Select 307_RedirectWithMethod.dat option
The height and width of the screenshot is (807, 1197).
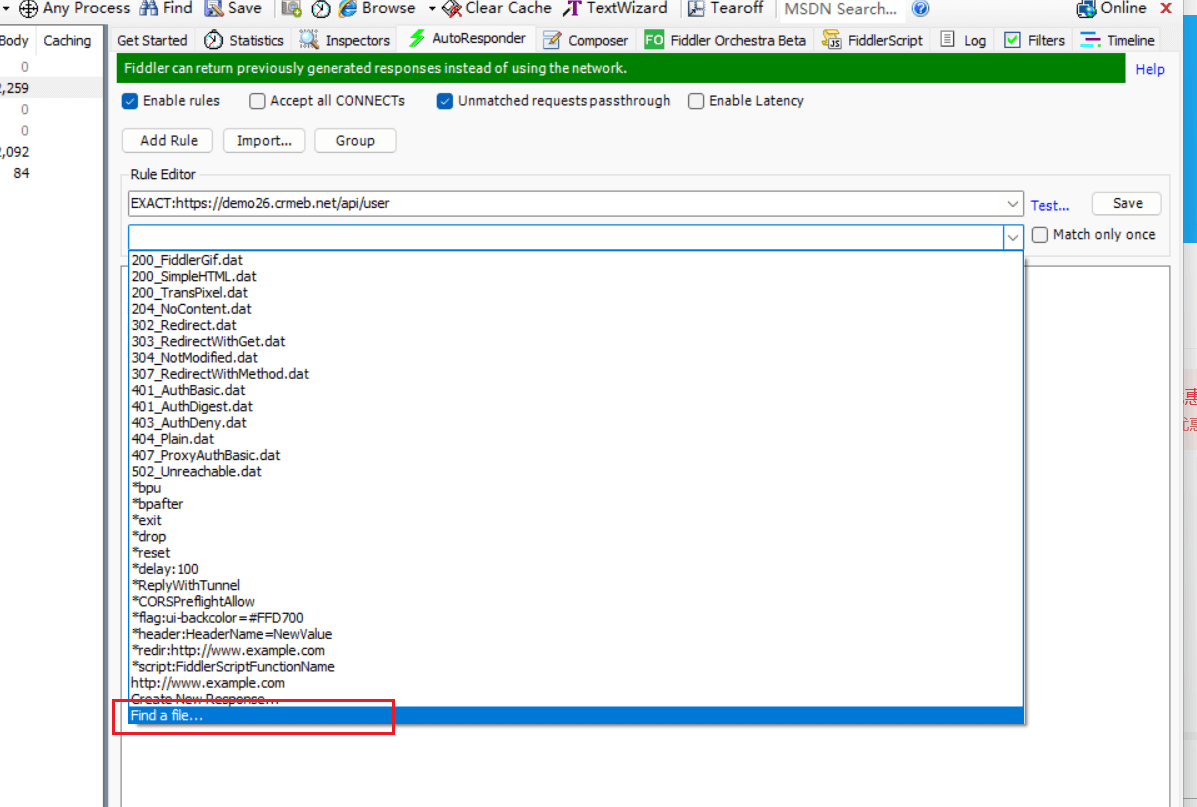point(576,374)
